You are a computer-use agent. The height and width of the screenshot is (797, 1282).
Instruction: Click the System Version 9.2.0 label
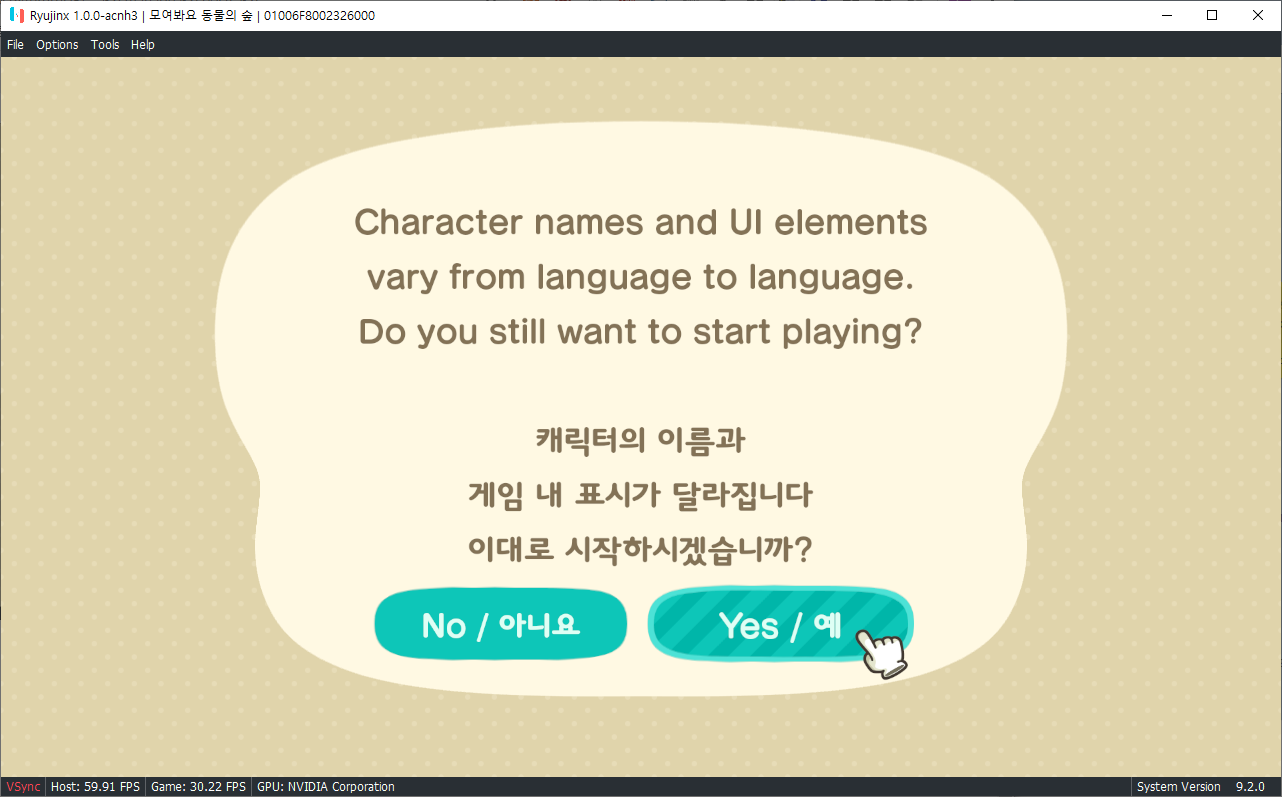(x=1201, y=787)
